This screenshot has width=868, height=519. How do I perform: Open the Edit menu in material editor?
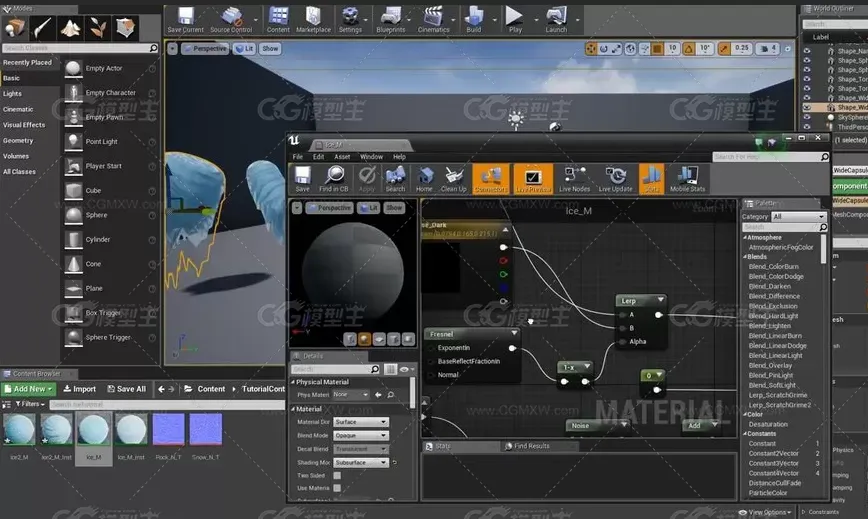(x=318, y=157)
